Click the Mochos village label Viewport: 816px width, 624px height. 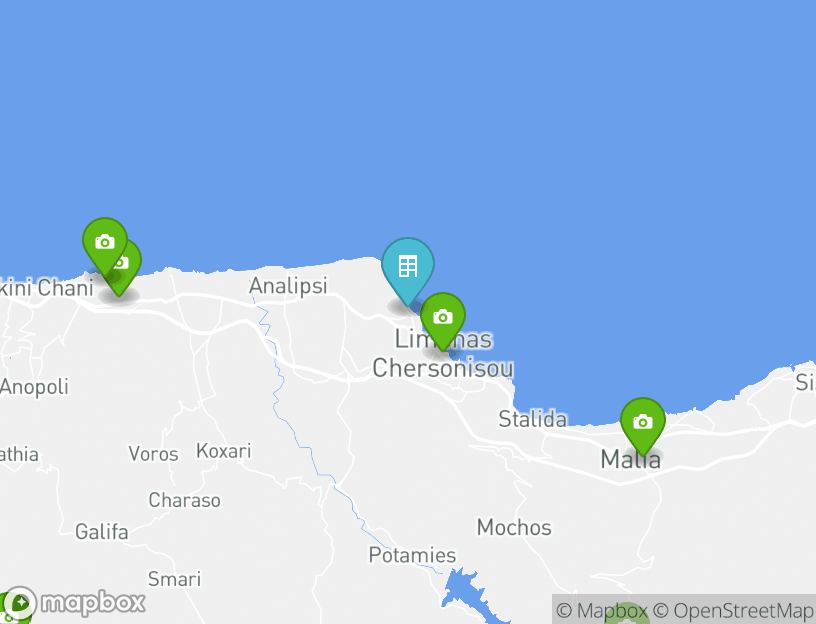click(x=514, y=528)
